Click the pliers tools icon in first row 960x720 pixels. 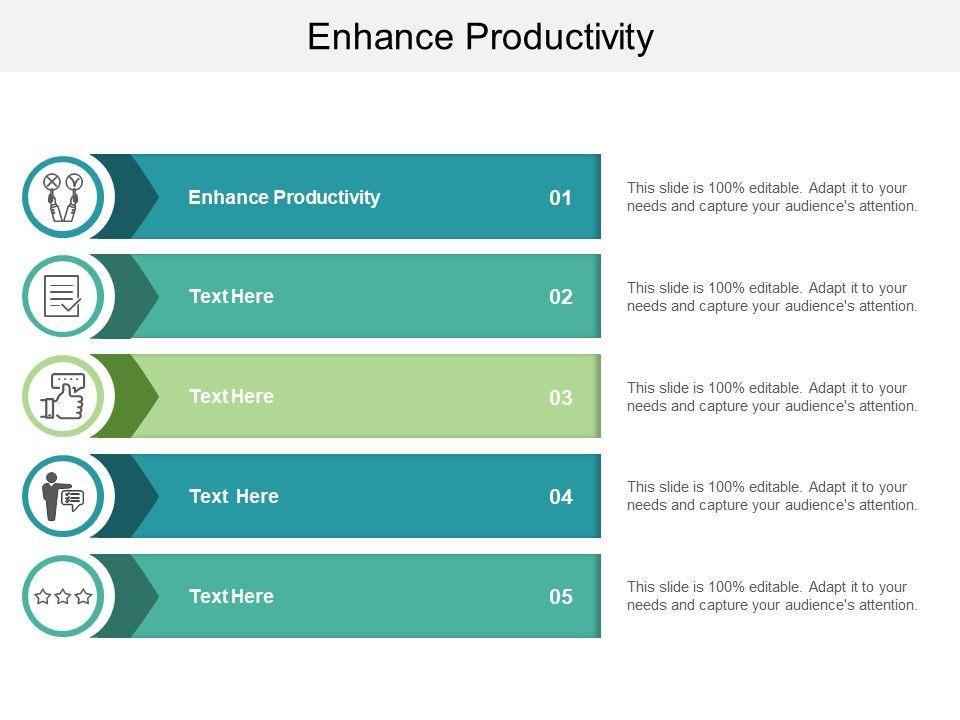(x=62, y=197)
